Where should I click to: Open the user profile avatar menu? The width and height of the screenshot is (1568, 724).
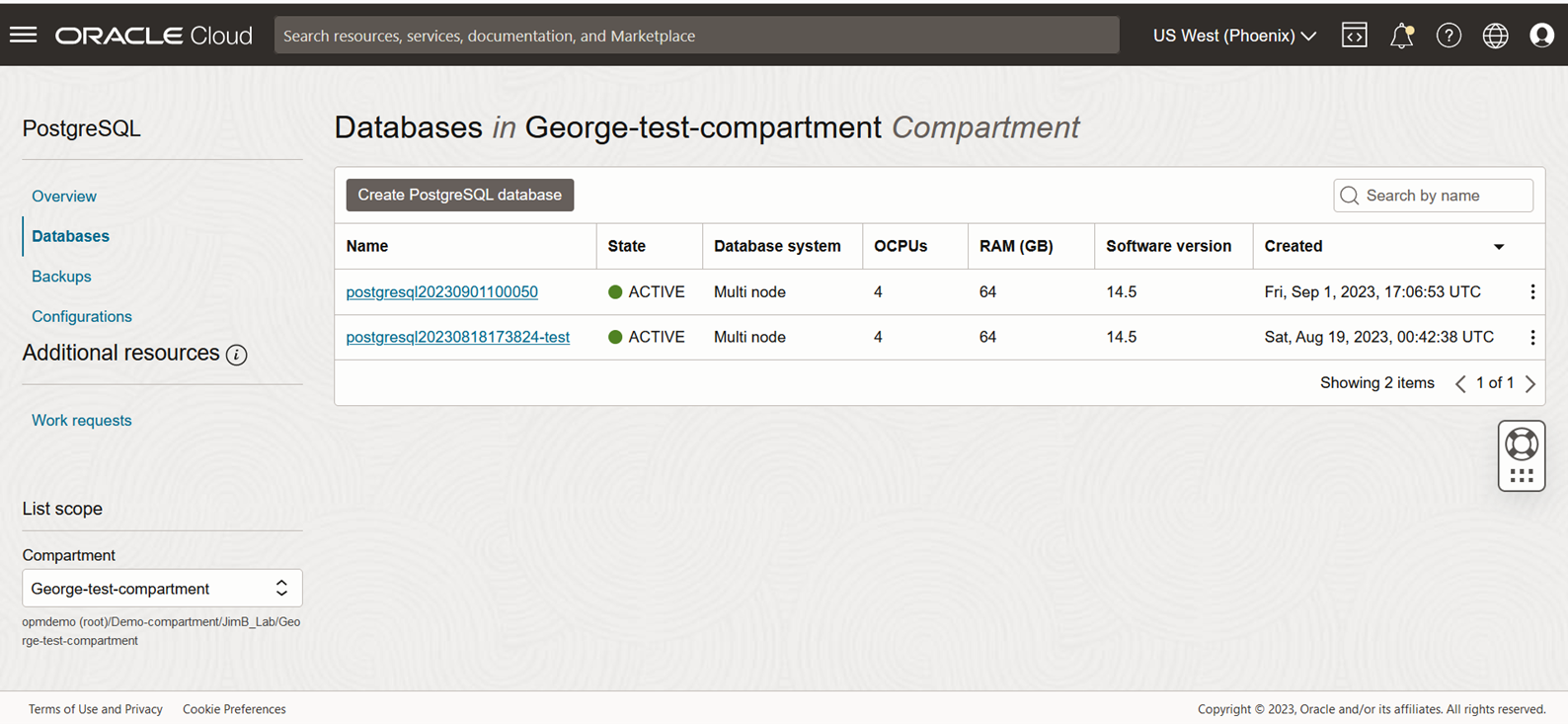point(1541,36)
